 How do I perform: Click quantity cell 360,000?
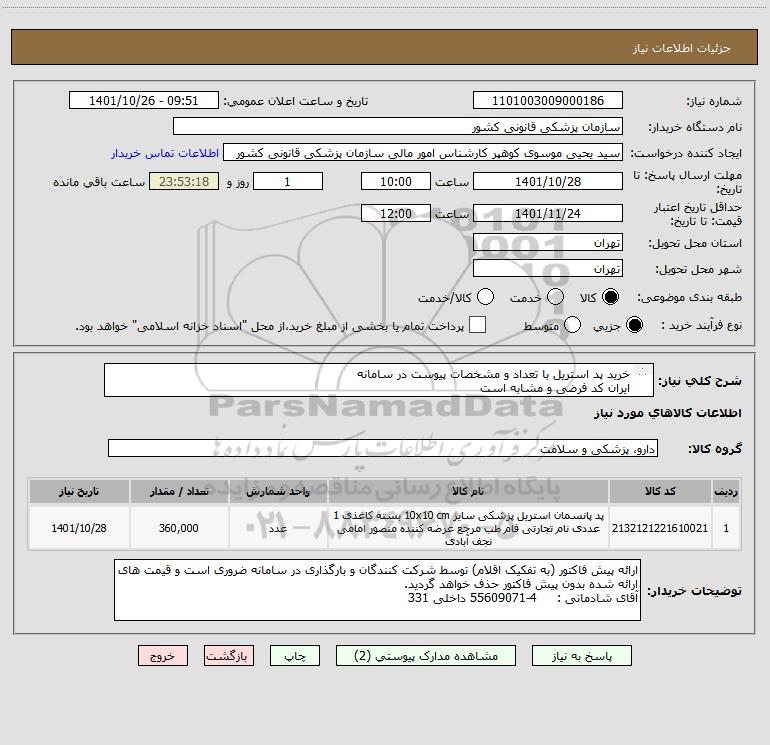pos(179,528)
